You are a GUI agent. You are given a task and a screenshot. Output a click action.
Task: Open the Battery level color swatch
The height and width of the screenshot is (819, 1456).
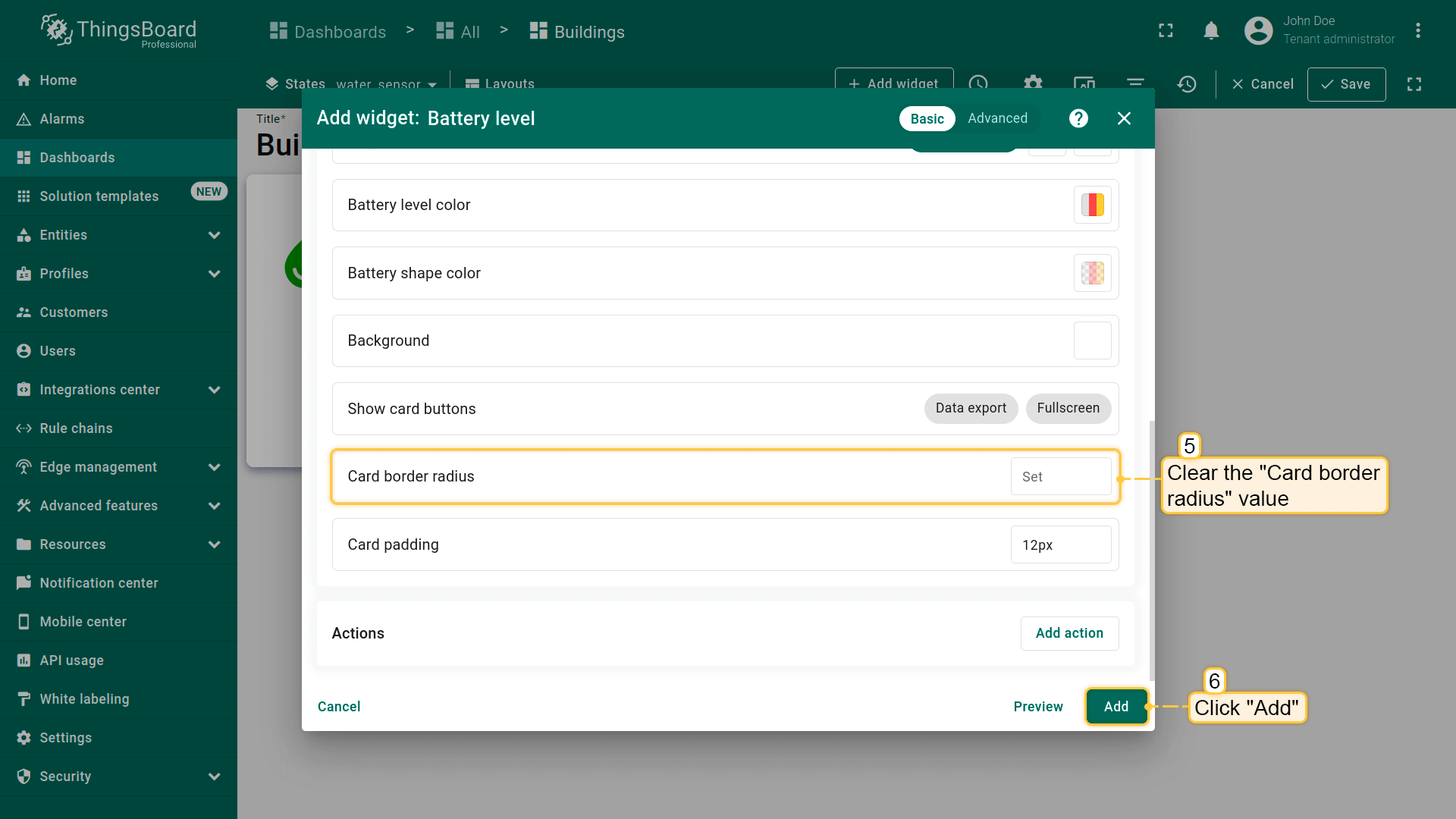coord(1092,205)
